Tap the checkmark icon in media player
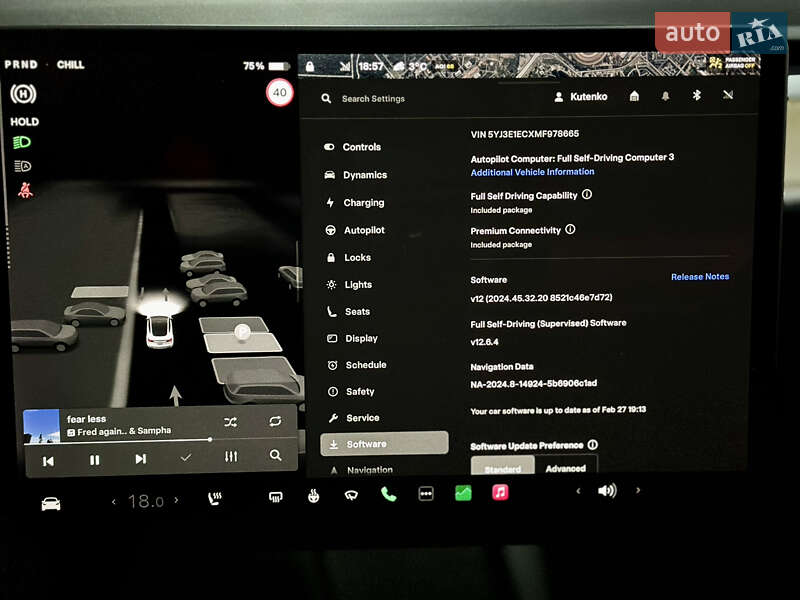The width and height of the screenshot is (800, 600). point(186,458)
